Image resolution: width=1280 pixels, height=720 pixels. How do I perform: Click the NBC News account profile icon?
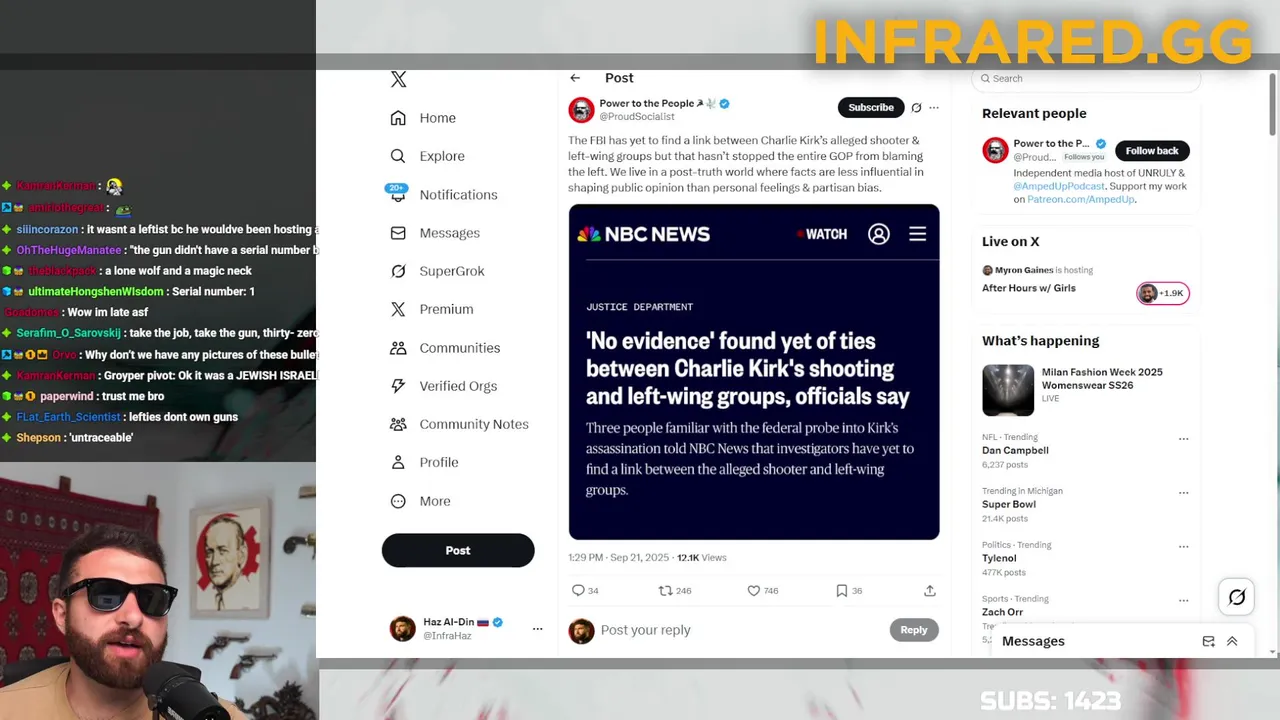coord(879,234)
